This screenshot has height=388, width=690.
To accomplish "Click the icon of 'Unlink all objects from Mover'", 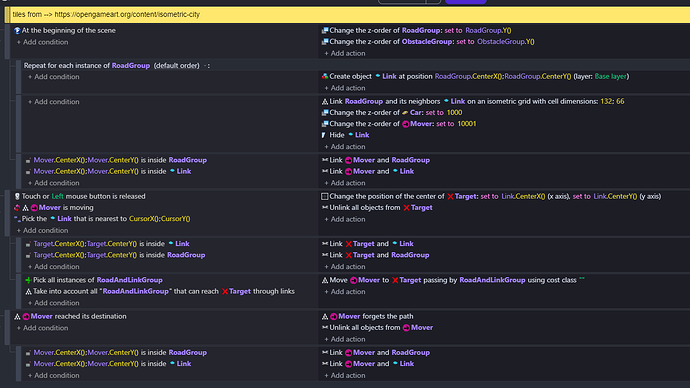I will click(325, 328).
